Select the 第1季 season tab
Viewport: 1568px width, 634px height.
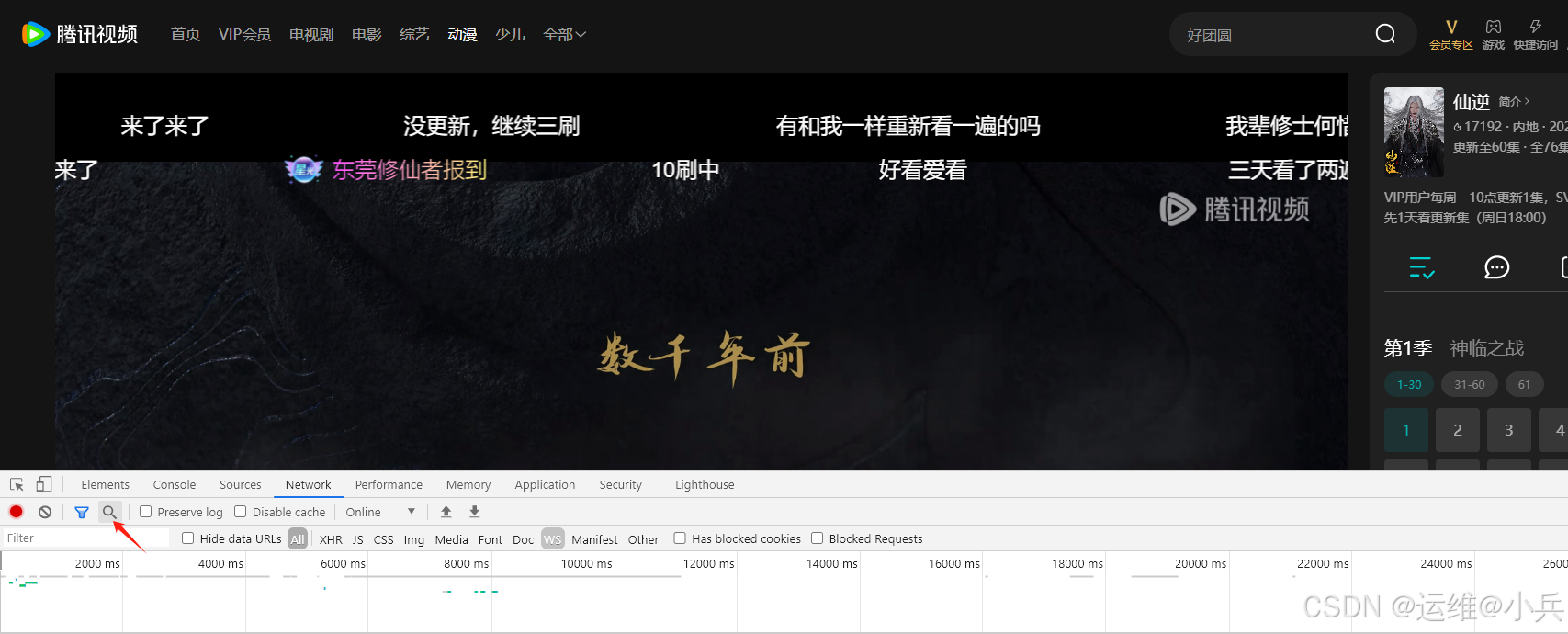1408,348
